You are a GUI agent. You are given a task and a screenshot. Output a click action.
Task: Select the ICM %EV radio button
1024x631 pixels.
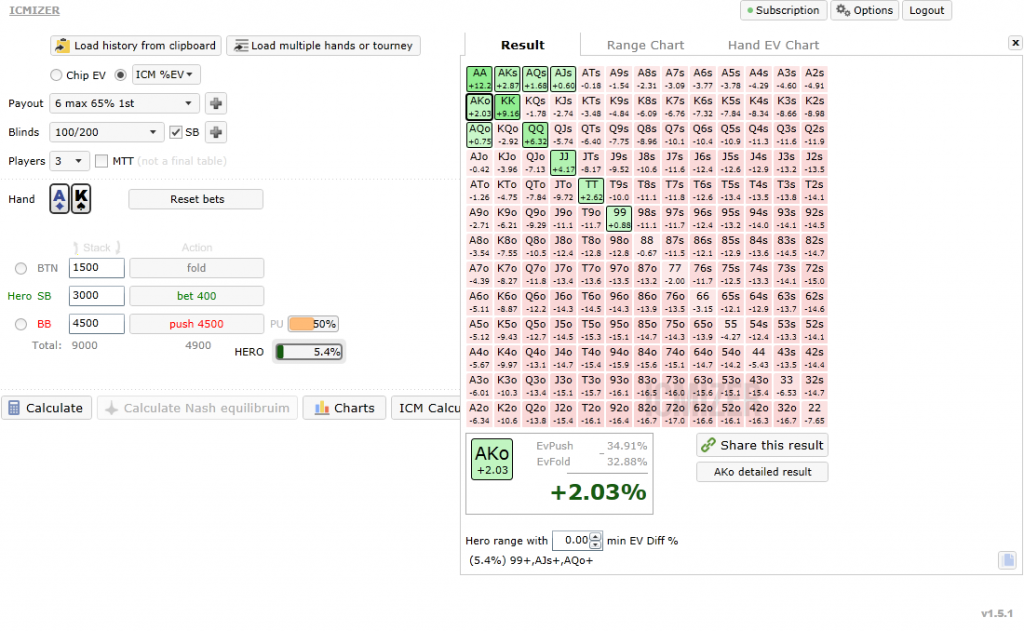120,75
